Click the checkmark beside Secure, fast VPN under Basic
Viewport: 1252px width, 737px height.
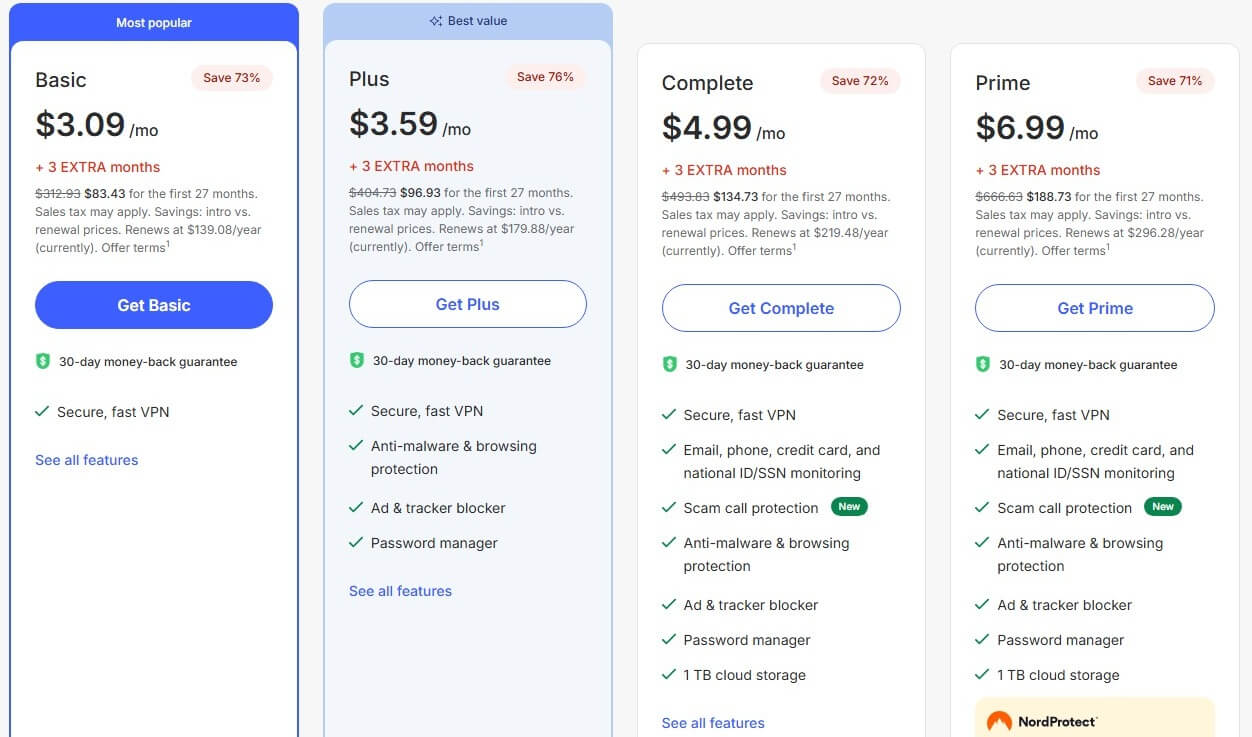[44, 411]
